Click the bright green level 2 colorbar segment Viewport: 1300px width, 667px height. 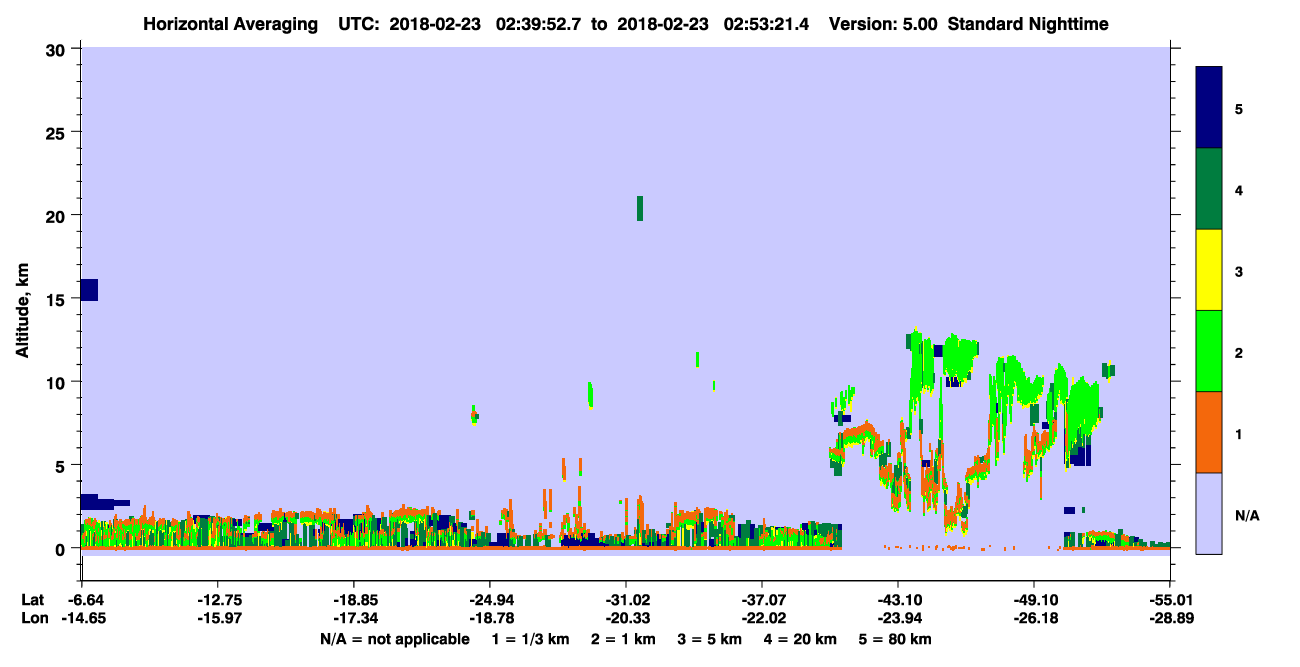1209,351
